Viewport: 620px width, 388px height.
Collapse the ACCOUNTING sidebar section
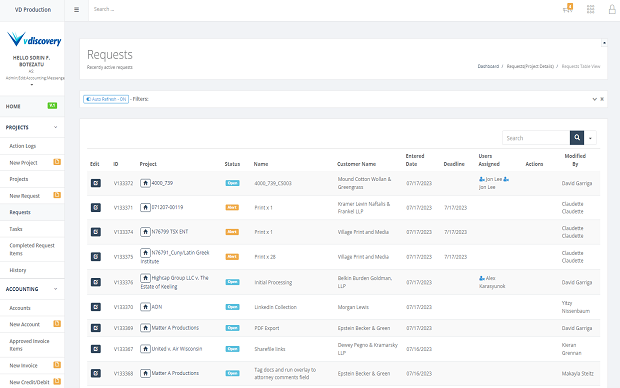pos(55,289)
